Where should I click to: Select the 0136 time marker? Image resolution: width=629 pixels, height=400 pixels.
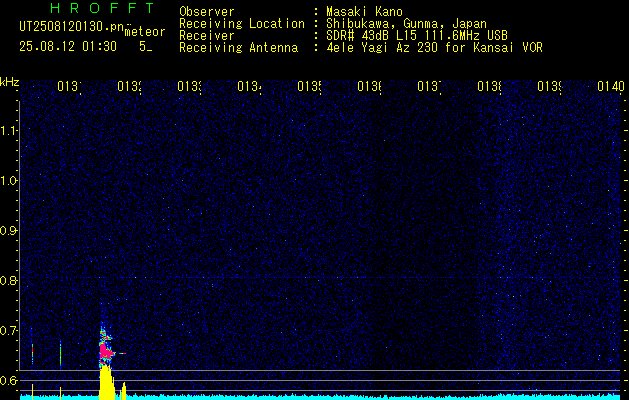click(x=369, y=86)
